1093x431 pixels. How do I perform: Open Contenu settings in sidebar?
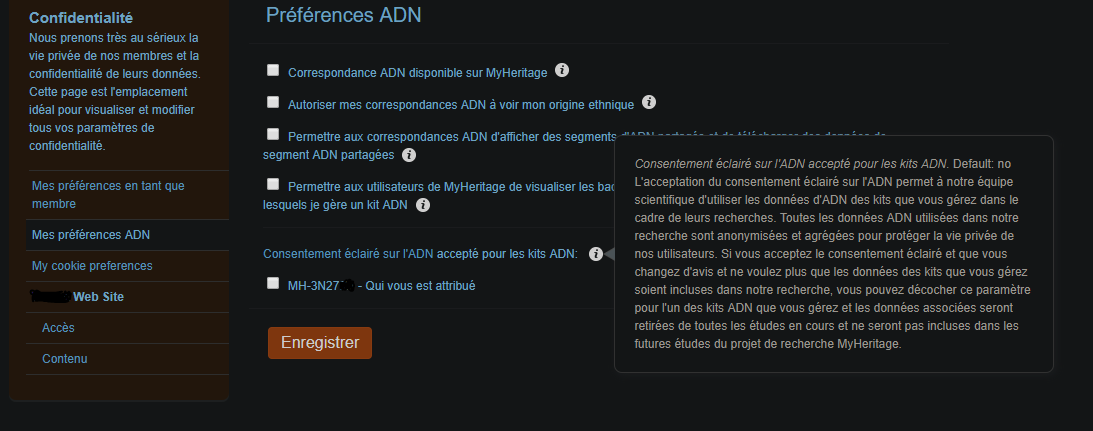[128, 359]
